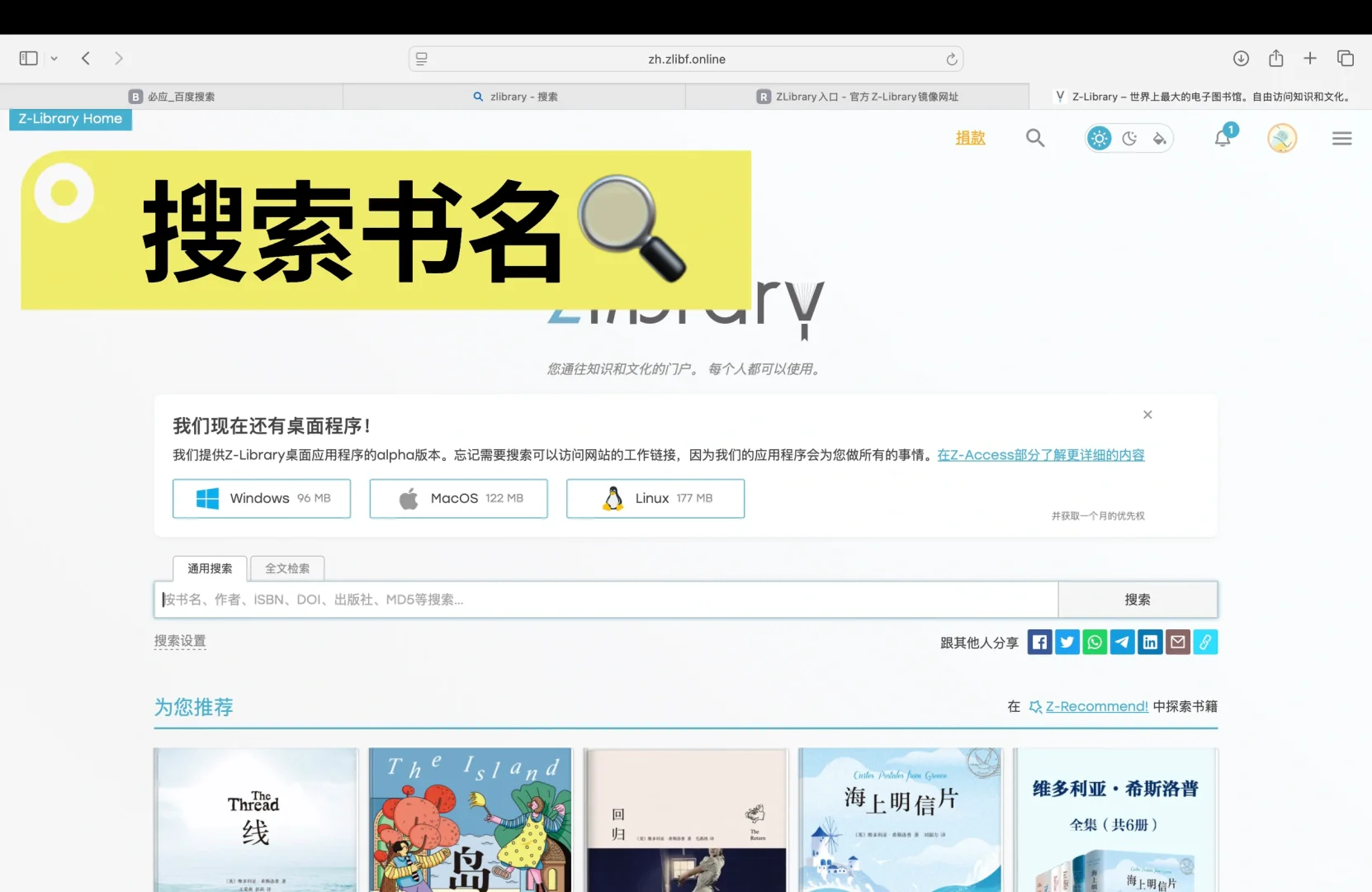Open the user profile avatar
Image resolution: width=1372 pixels, height=892 pixels.
[1282, 138]
